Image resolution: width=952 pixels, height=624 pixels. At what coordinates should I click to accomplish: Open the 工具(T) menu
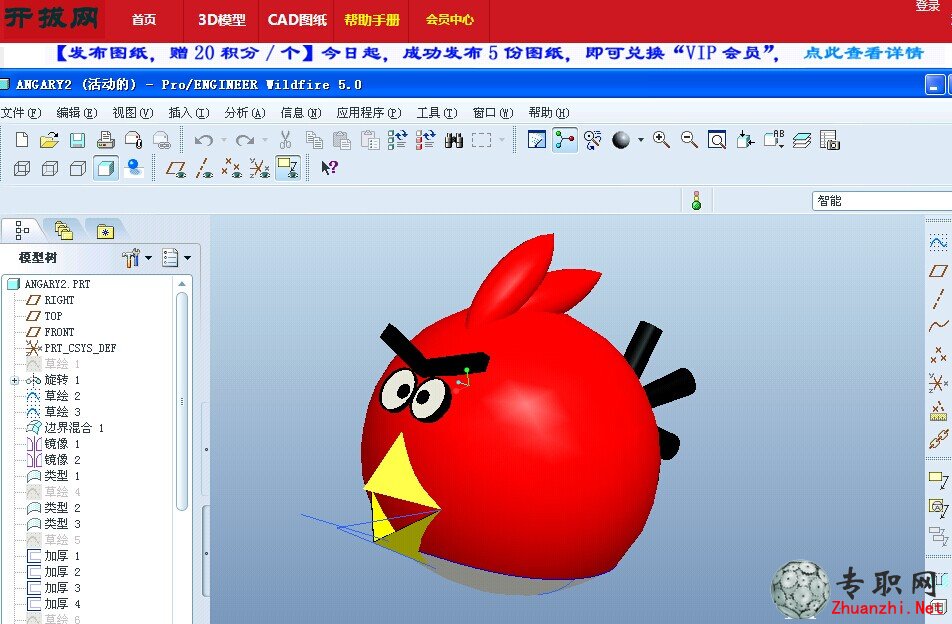[x=437, y=113]
